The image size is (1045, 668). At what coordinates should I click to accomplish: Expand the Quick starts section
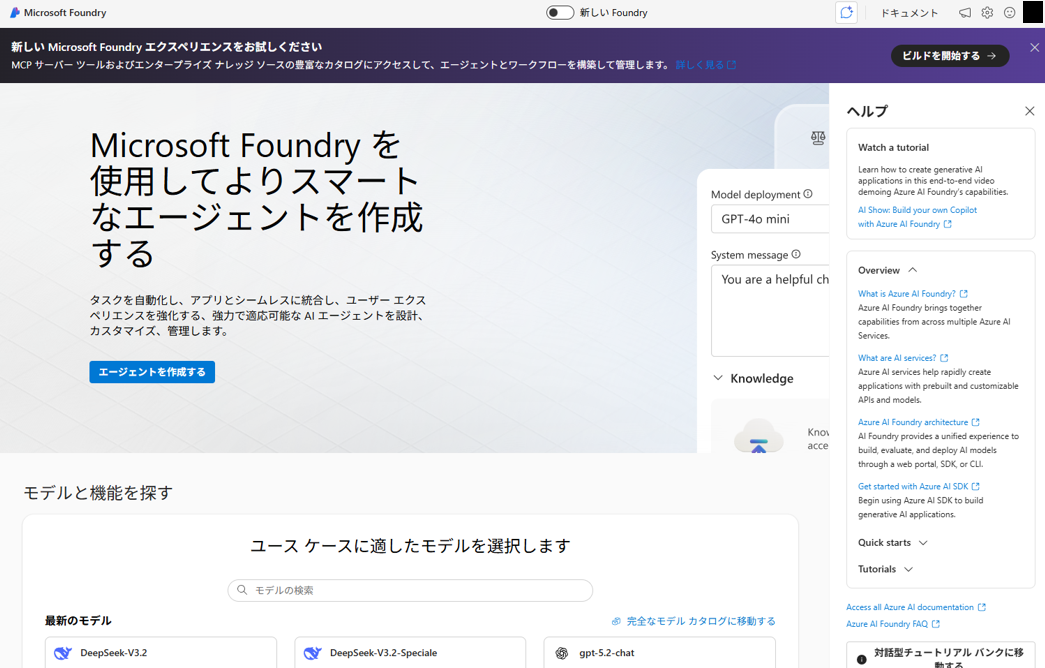coord(892,543)
